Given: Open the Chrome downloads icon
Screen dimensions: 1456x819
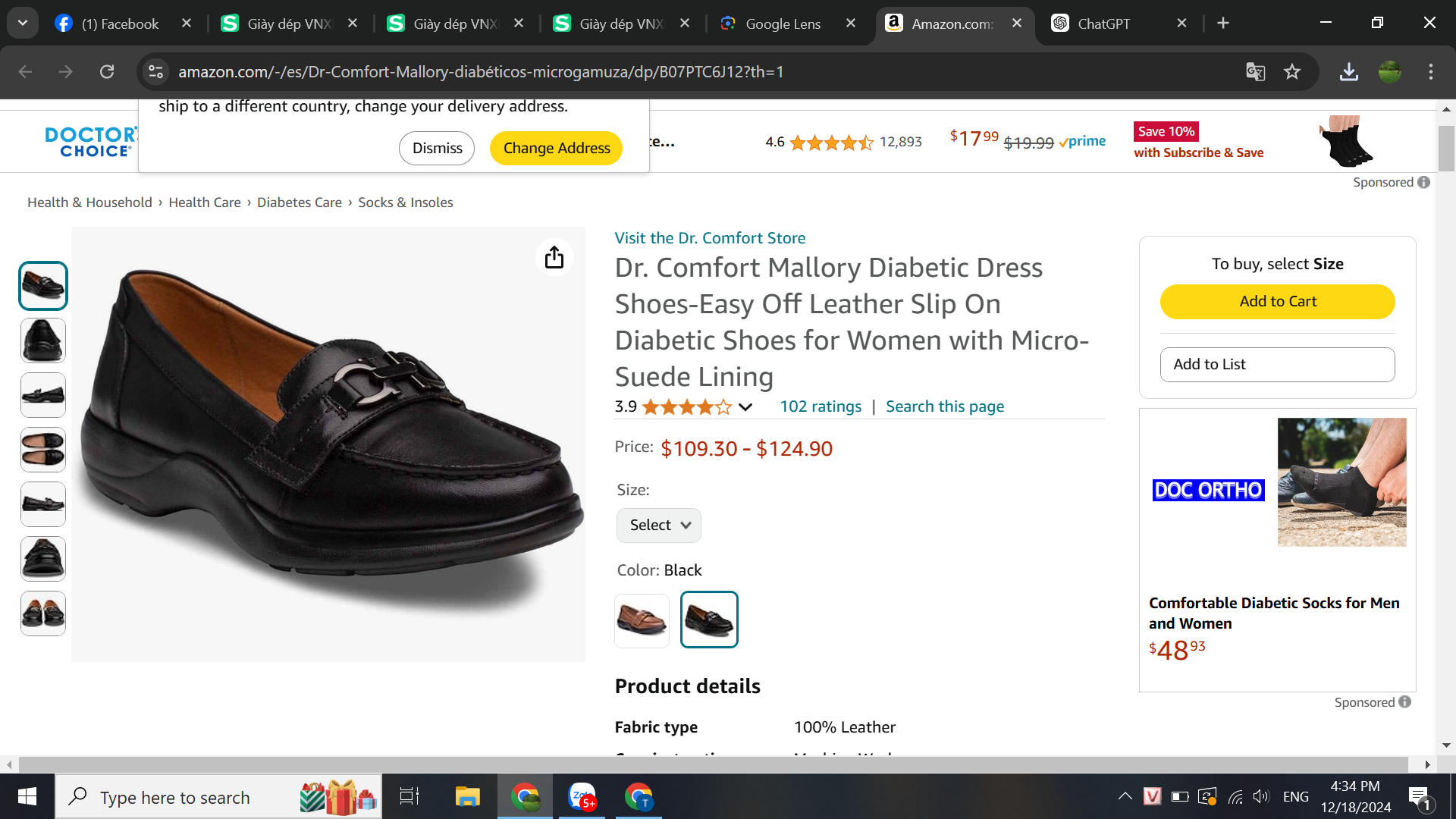Looking at the screenshot, I should pyautogui.click(x=1348, y=72).
